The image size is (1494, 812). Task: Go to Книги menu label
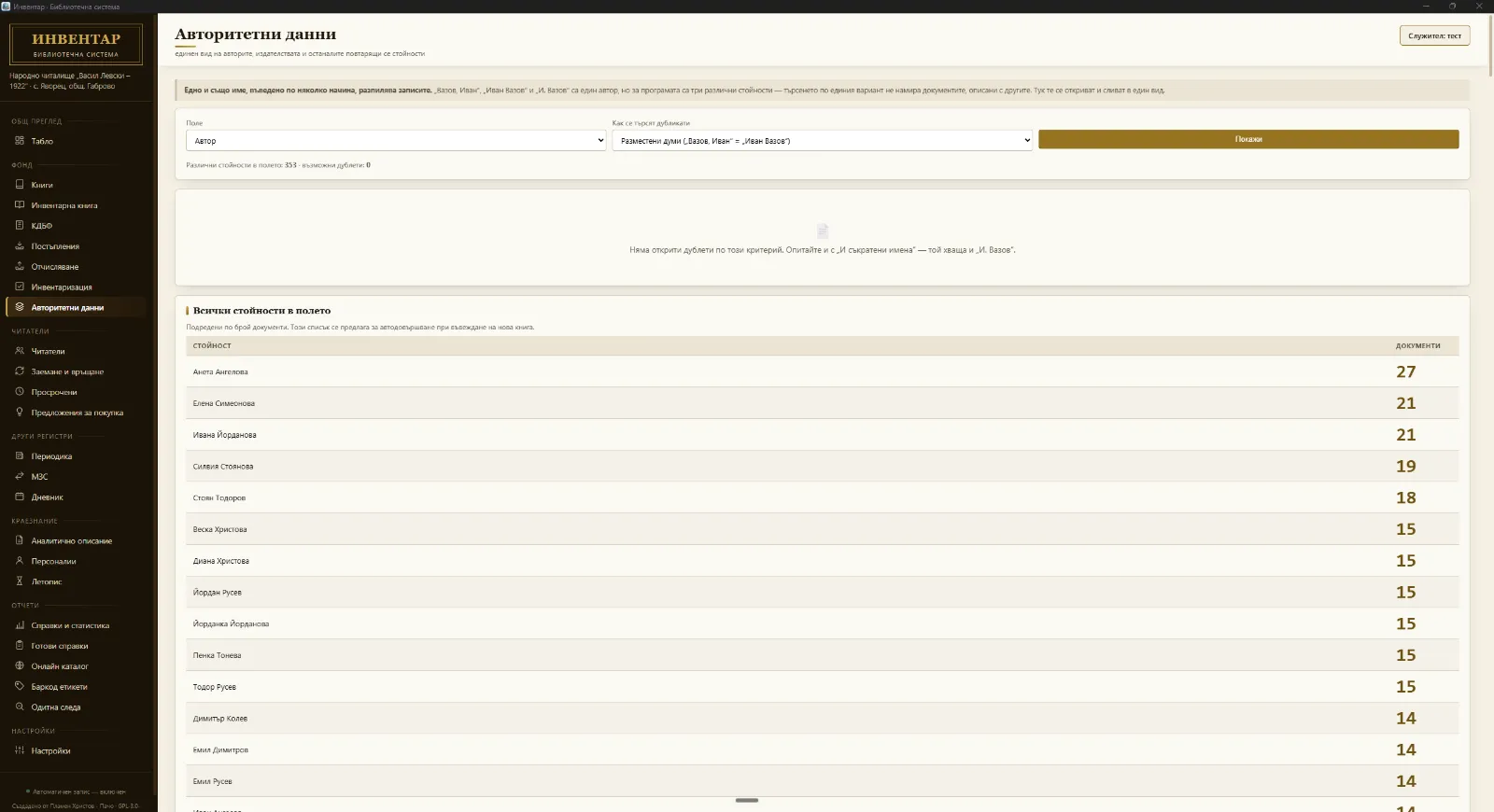[42, 186]
